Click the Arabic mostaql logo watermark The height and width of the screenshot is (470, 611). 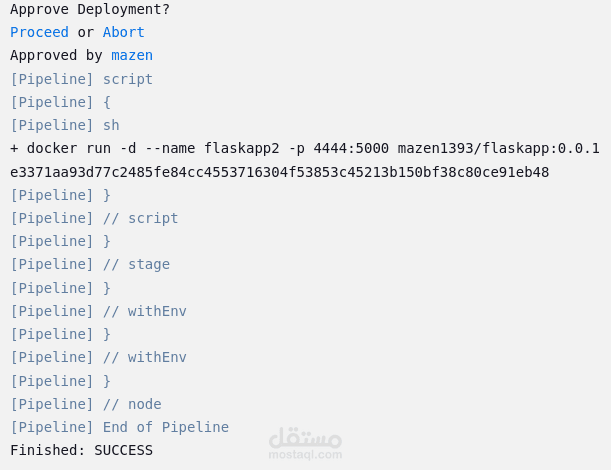[x=306, y=437]
